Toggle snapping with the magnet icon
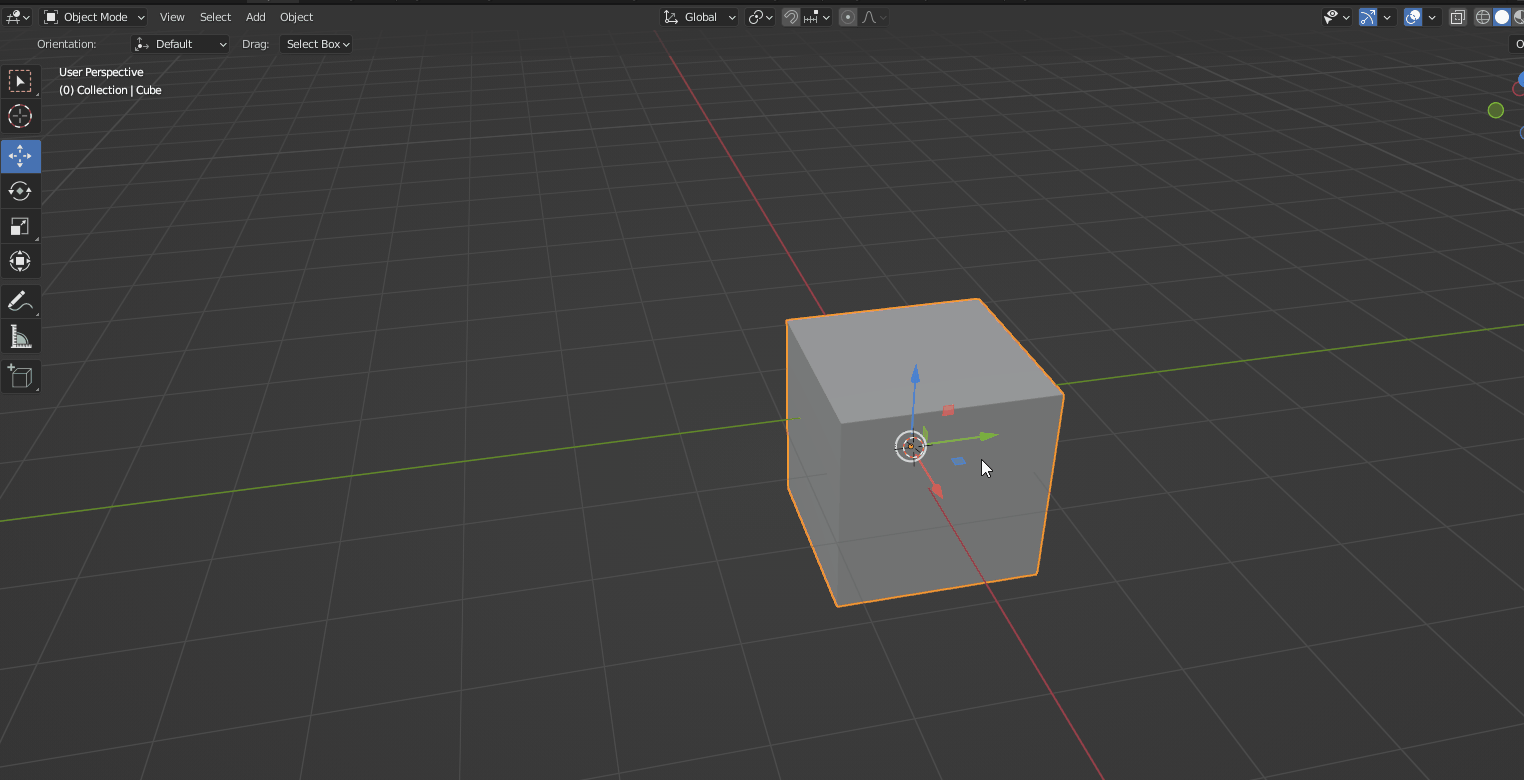1524x780 pixels. (x=790, y=17)
